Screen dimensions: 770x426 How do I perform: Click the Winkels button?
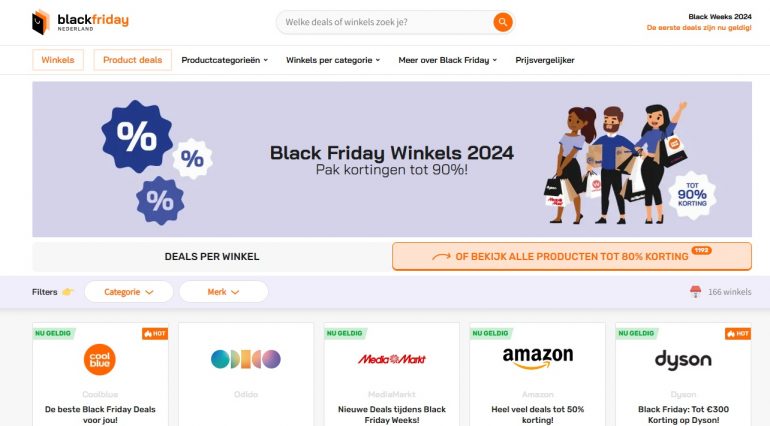58,60
